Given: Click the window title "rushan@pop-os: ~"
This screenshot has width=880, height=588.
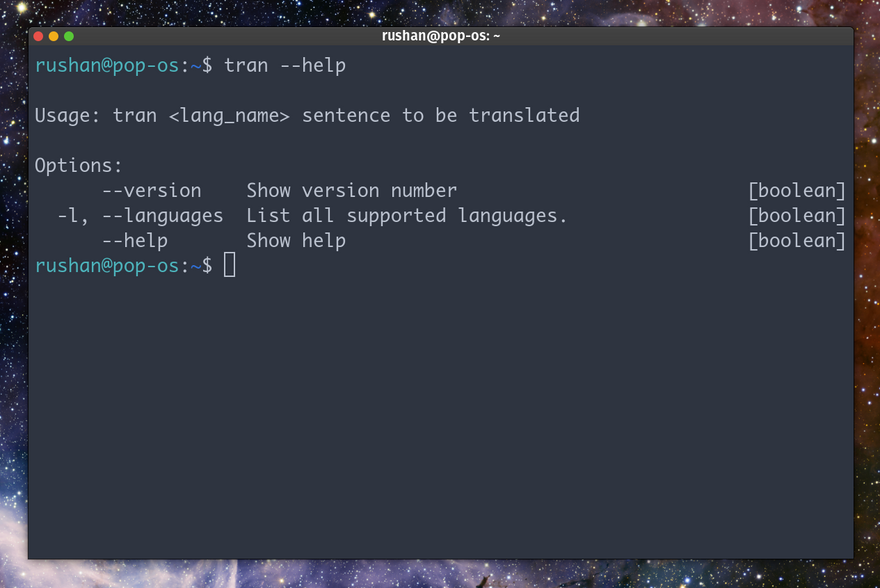Looking at the screenshot, I should pyautogui.click(x=440, y=36).
